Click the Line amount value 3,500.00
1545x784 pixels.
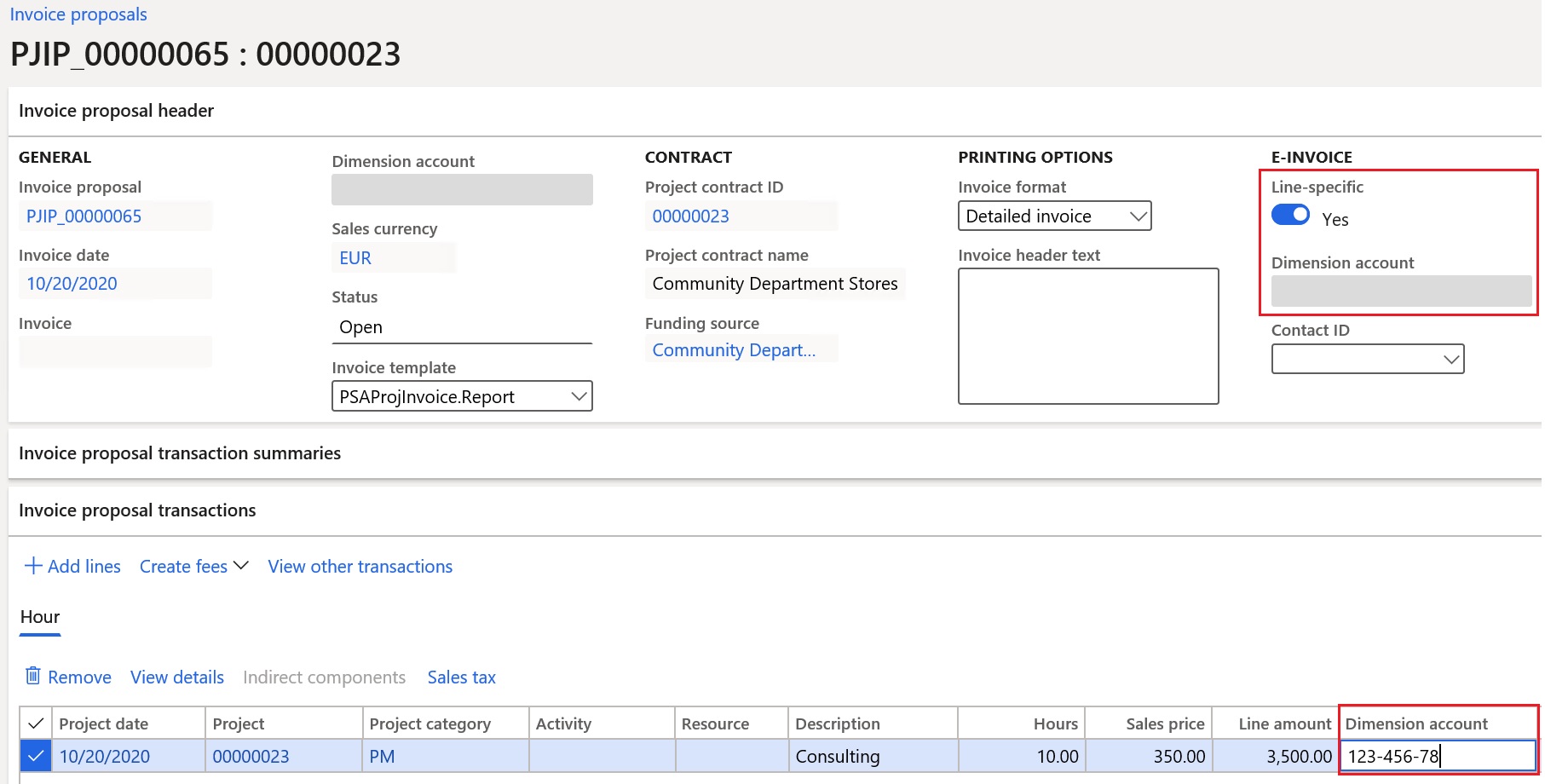tap(1276, 756)
